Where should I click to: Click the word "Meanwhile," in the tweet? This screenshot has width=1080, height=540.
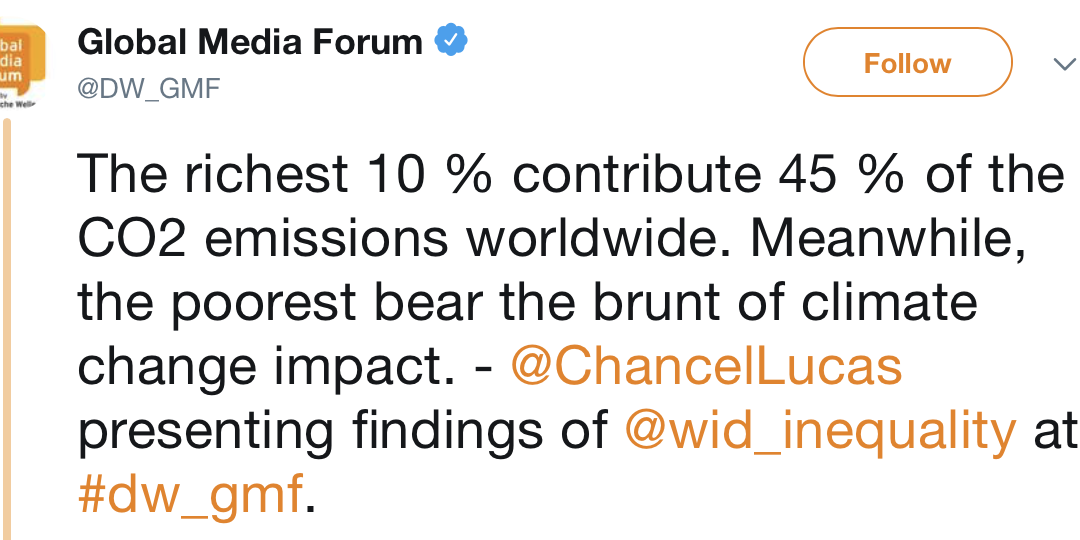tap(886, 239)
